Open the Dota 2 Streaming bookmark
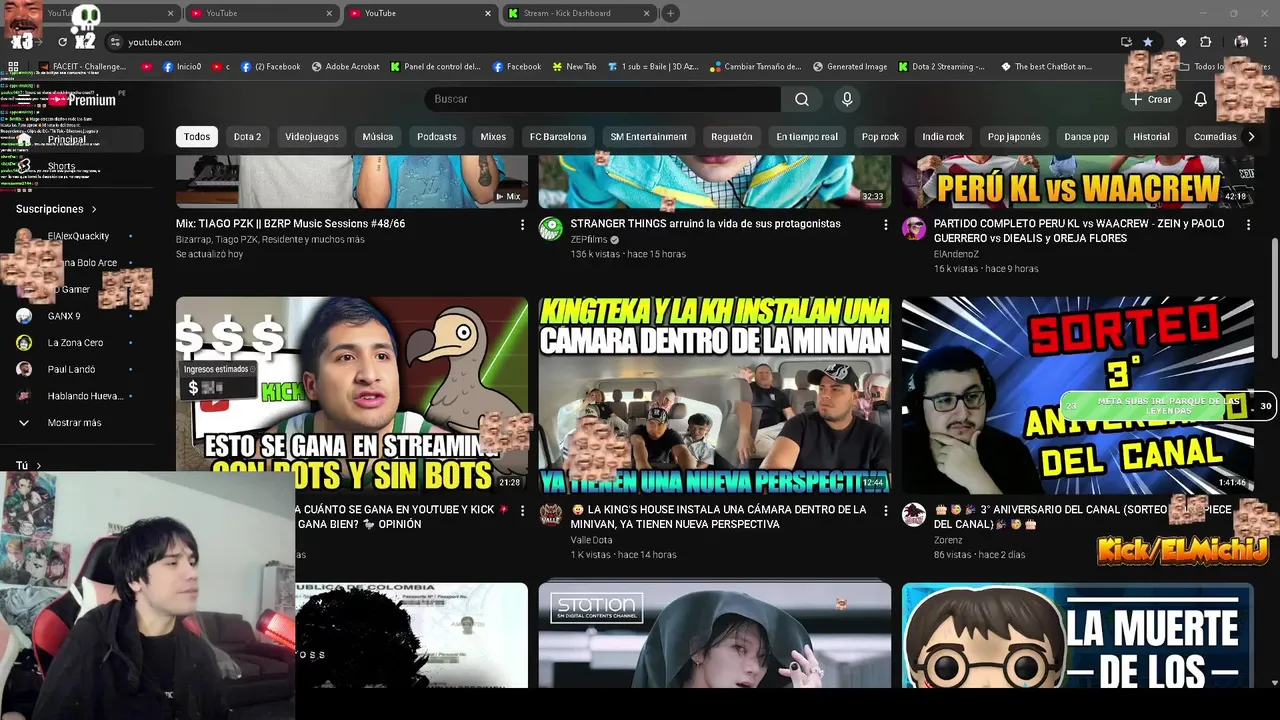This screenshot has width=1280, height=720. [x=941, y=67]
